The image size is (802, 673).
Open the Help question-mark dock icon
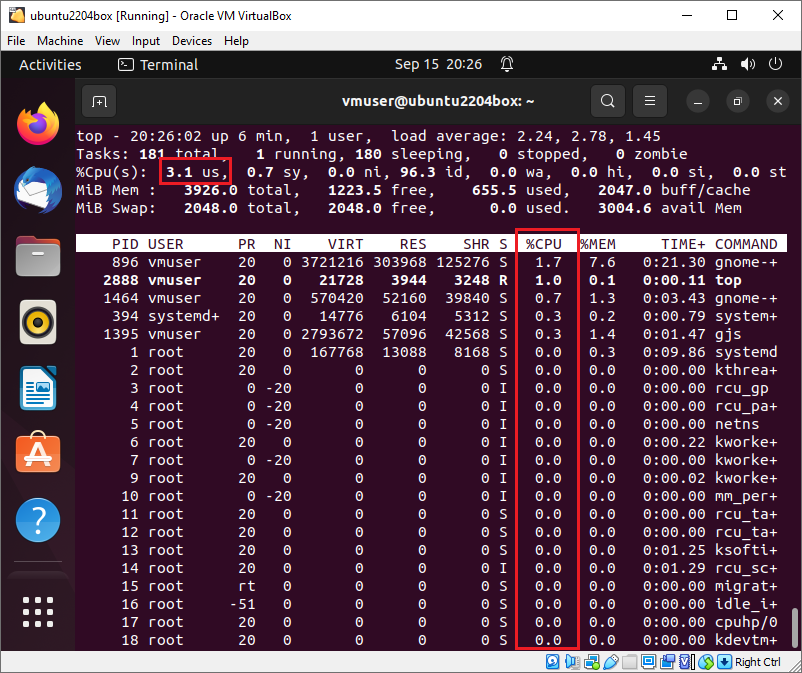(x=38, y=520)
